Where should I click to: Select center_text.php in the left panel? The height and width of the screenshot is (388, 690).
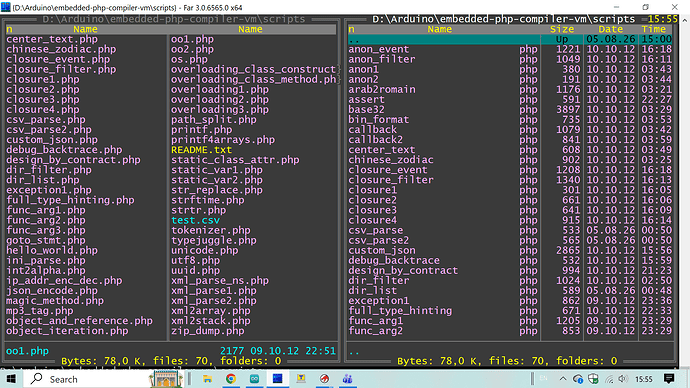point(52,39)
